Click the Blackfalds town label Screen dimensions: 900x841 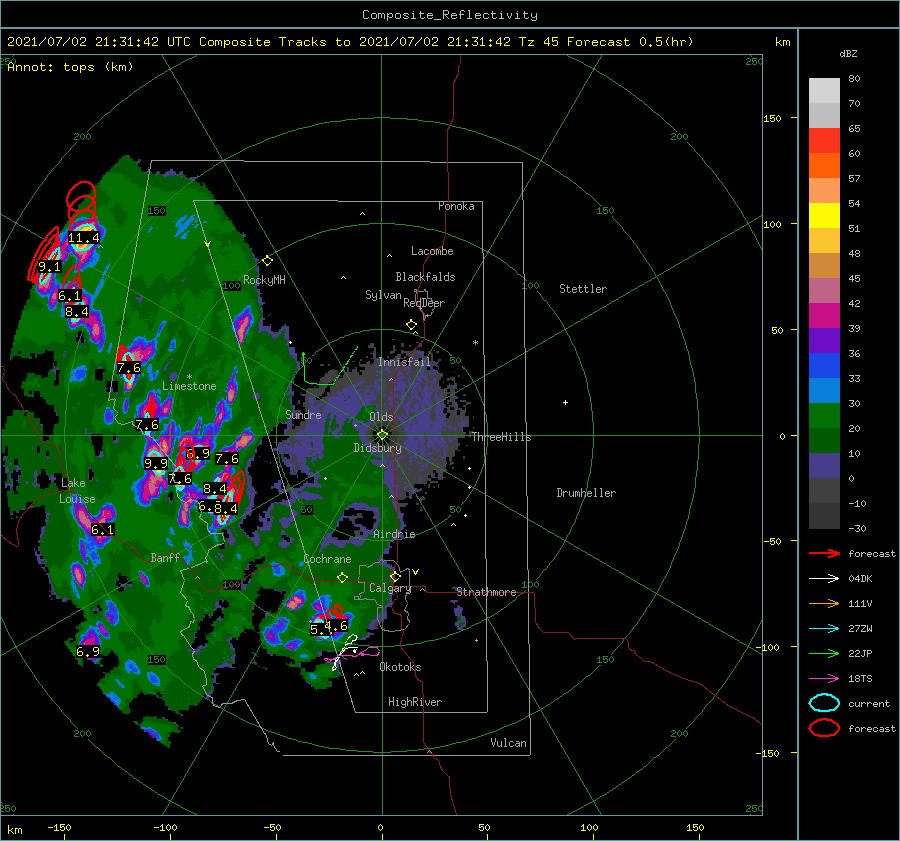[x=425, y=277]
